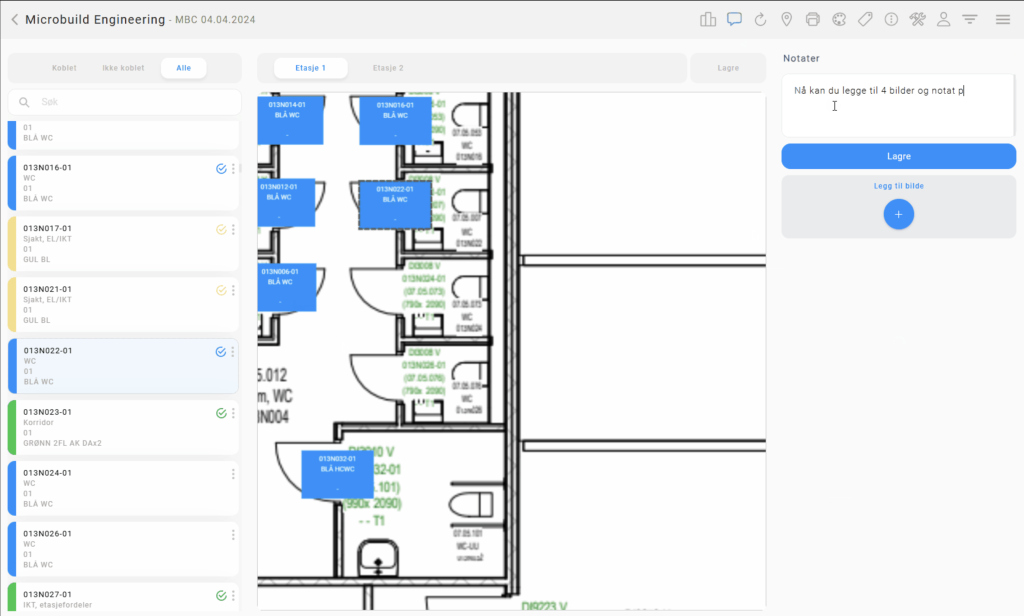Toggle the check status on 013N016-01 row
Image resolution: width=1024 pixels, height=616 pixels.
click(221, 169)
